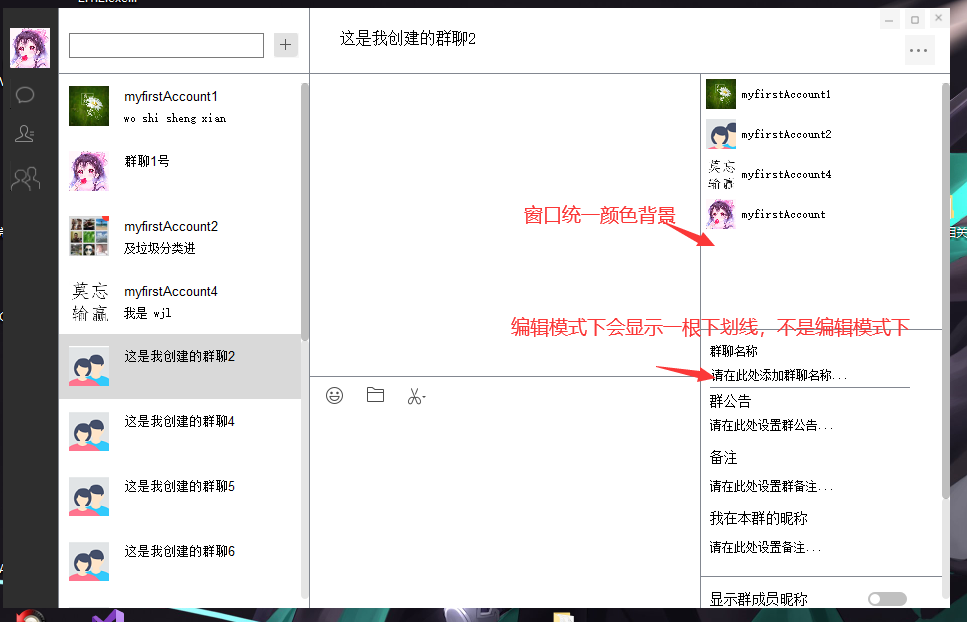Open the three-dots more options button
The width and height of the screenshot is (967, 622).
pos(918,51)
